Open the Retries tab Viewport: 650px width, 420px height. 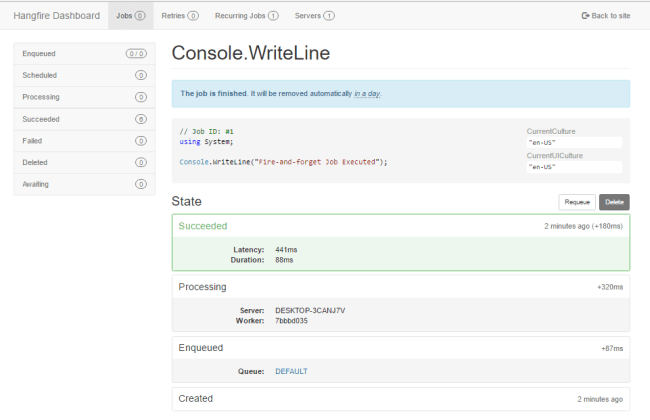tap(179, 16)
